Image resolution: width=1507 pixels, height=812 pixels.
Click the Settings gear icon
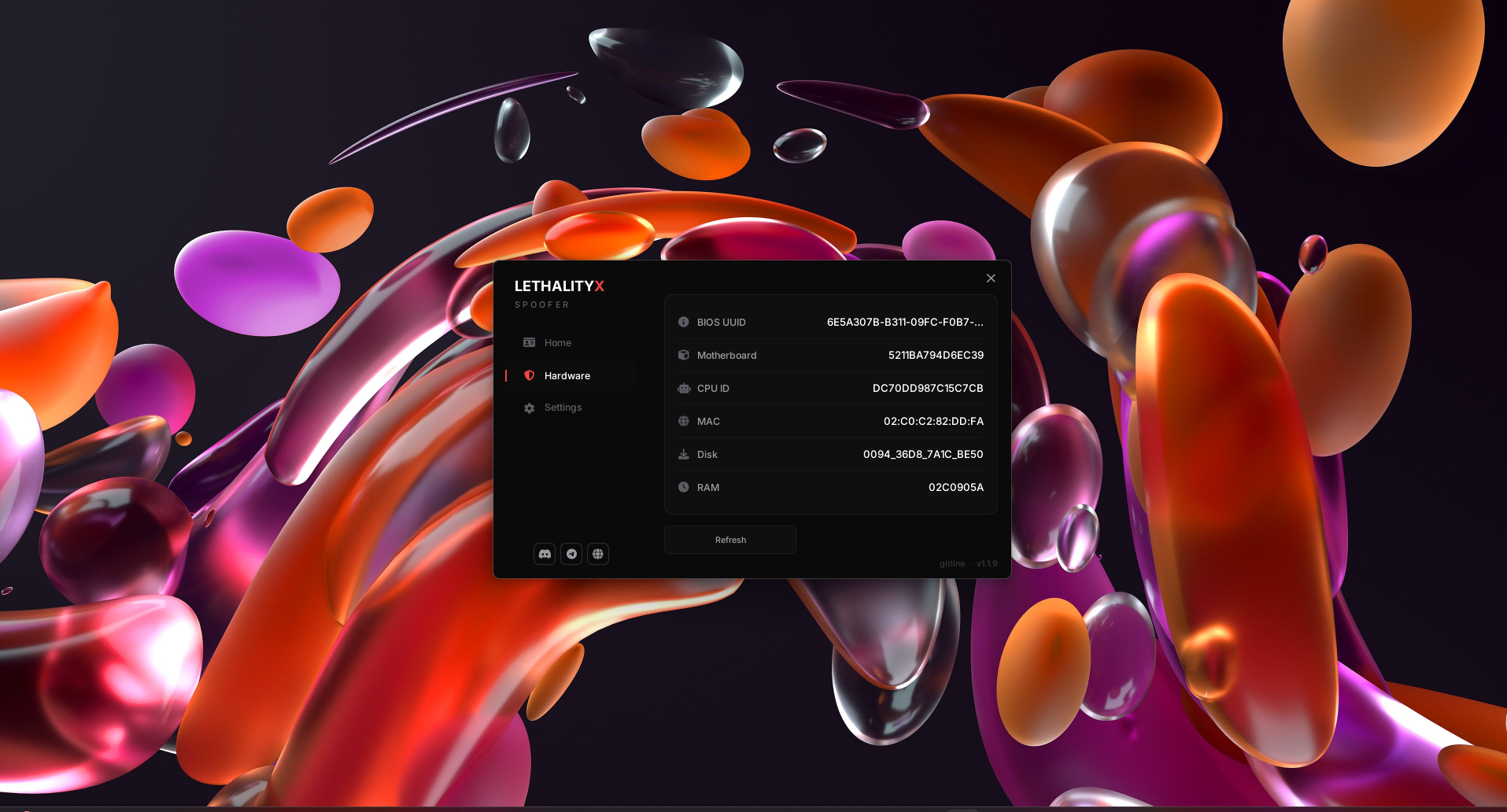click(x=529, y=408)
